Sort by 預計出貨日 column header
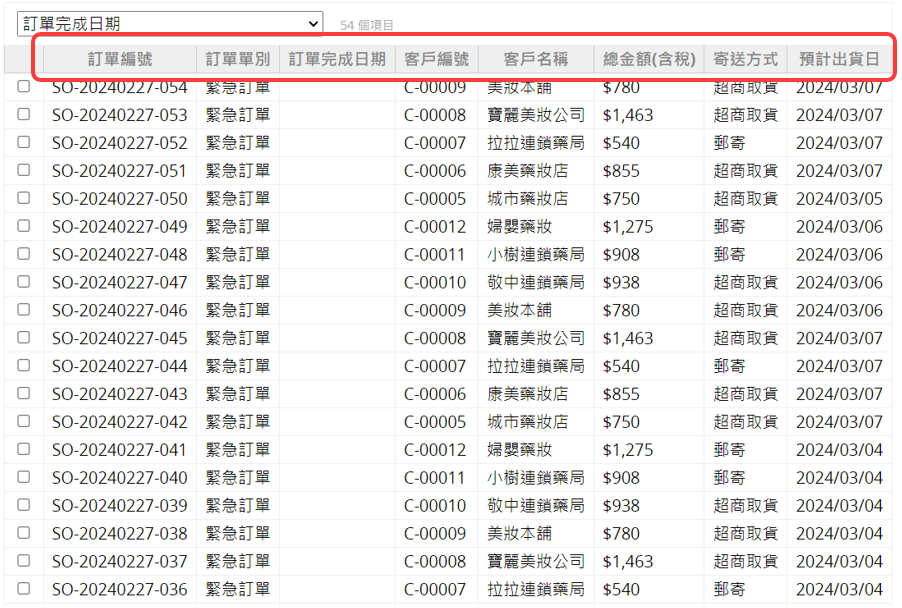Viewport: 902px width, 608px height. pos(839,59)
